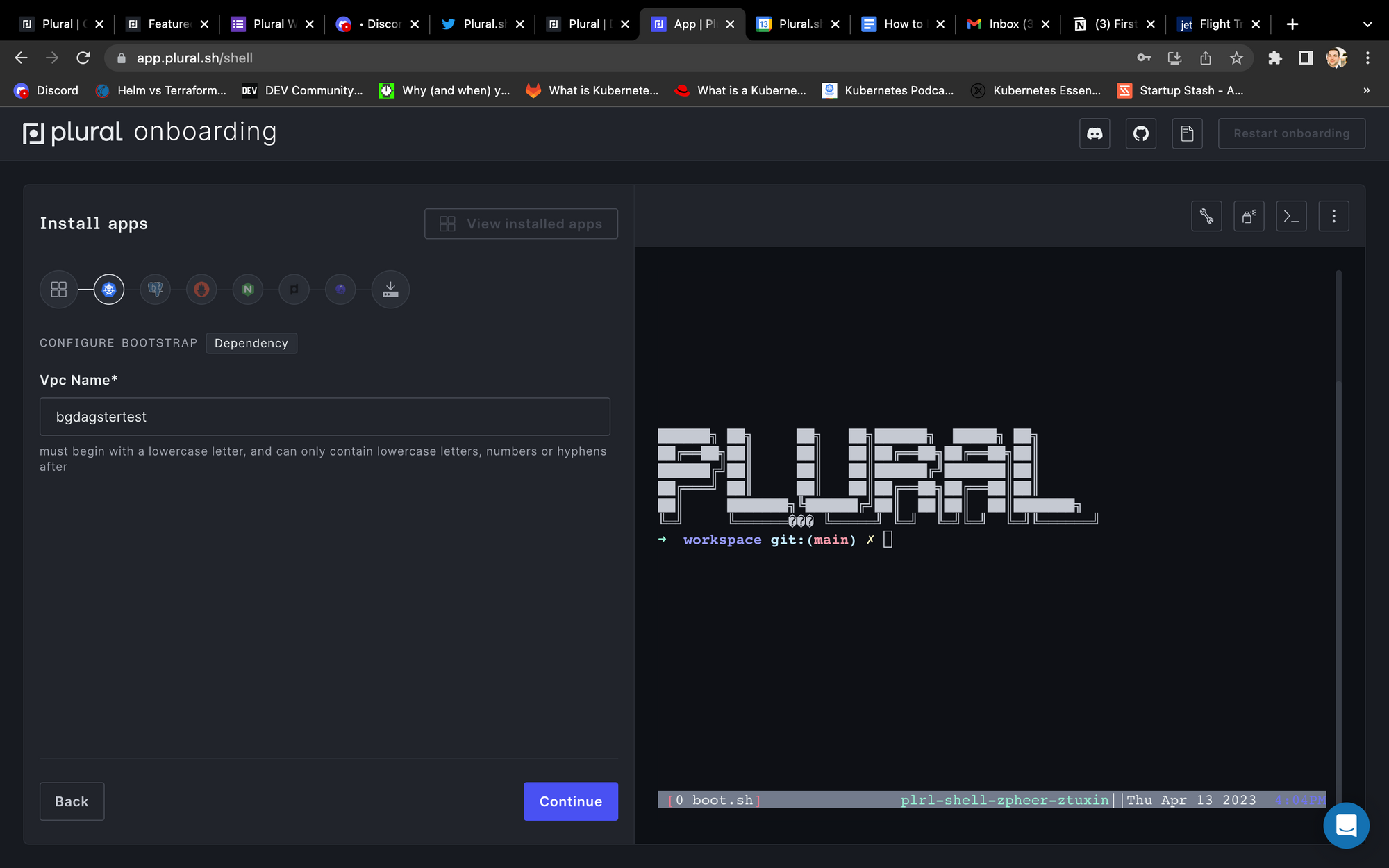Open the Chrome three-dot menu

[1367, 58]
